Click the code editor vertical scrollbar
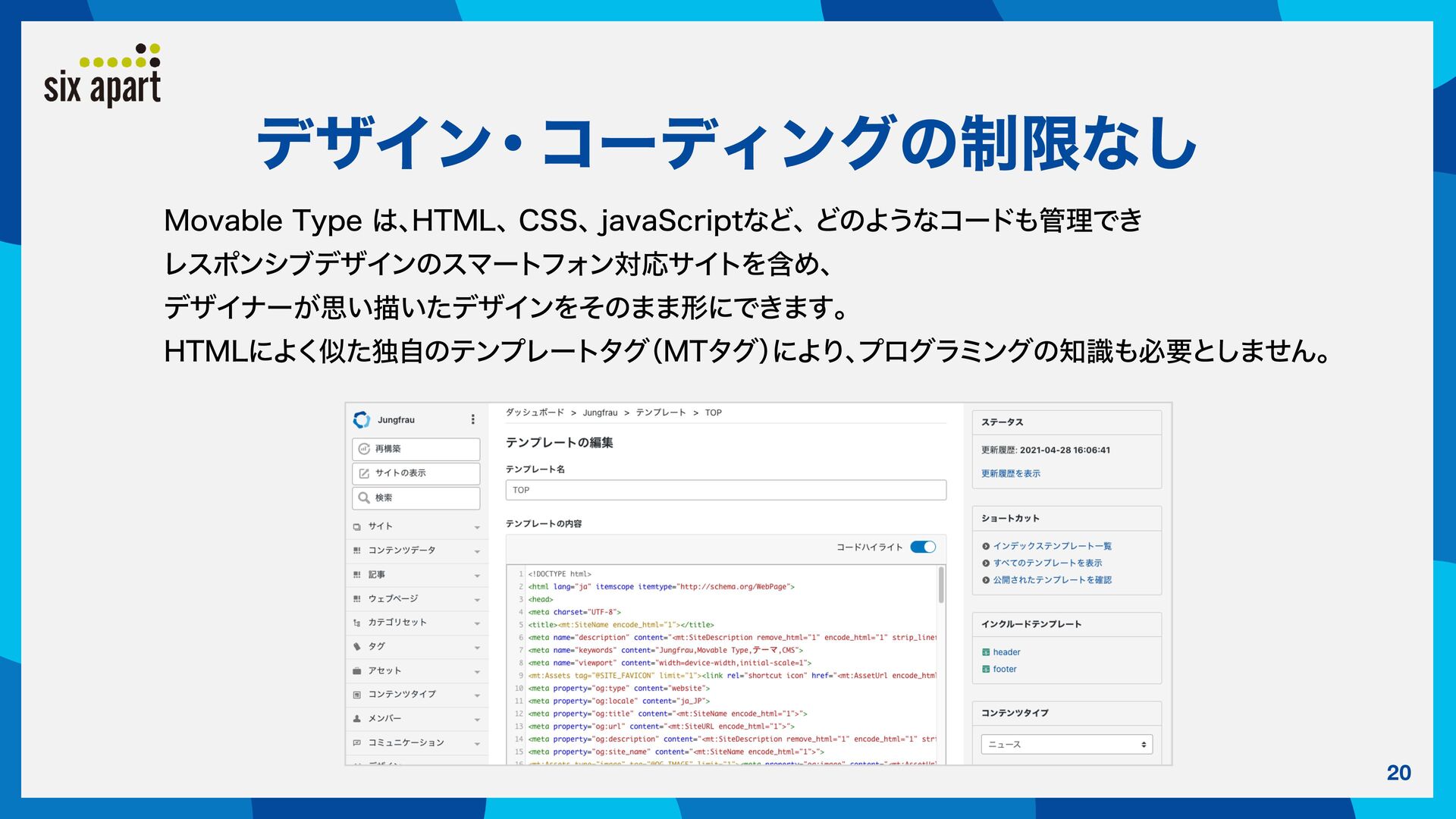This screenshot has height=819, width=1456. point(941,585)
